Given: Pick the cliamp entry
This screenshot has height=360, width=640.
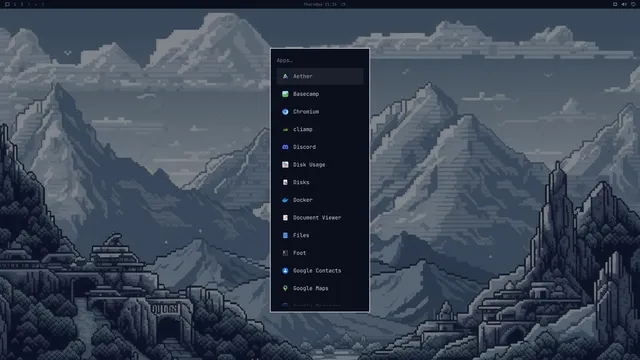Looking at the screenshot, I should tap(320, 129).
